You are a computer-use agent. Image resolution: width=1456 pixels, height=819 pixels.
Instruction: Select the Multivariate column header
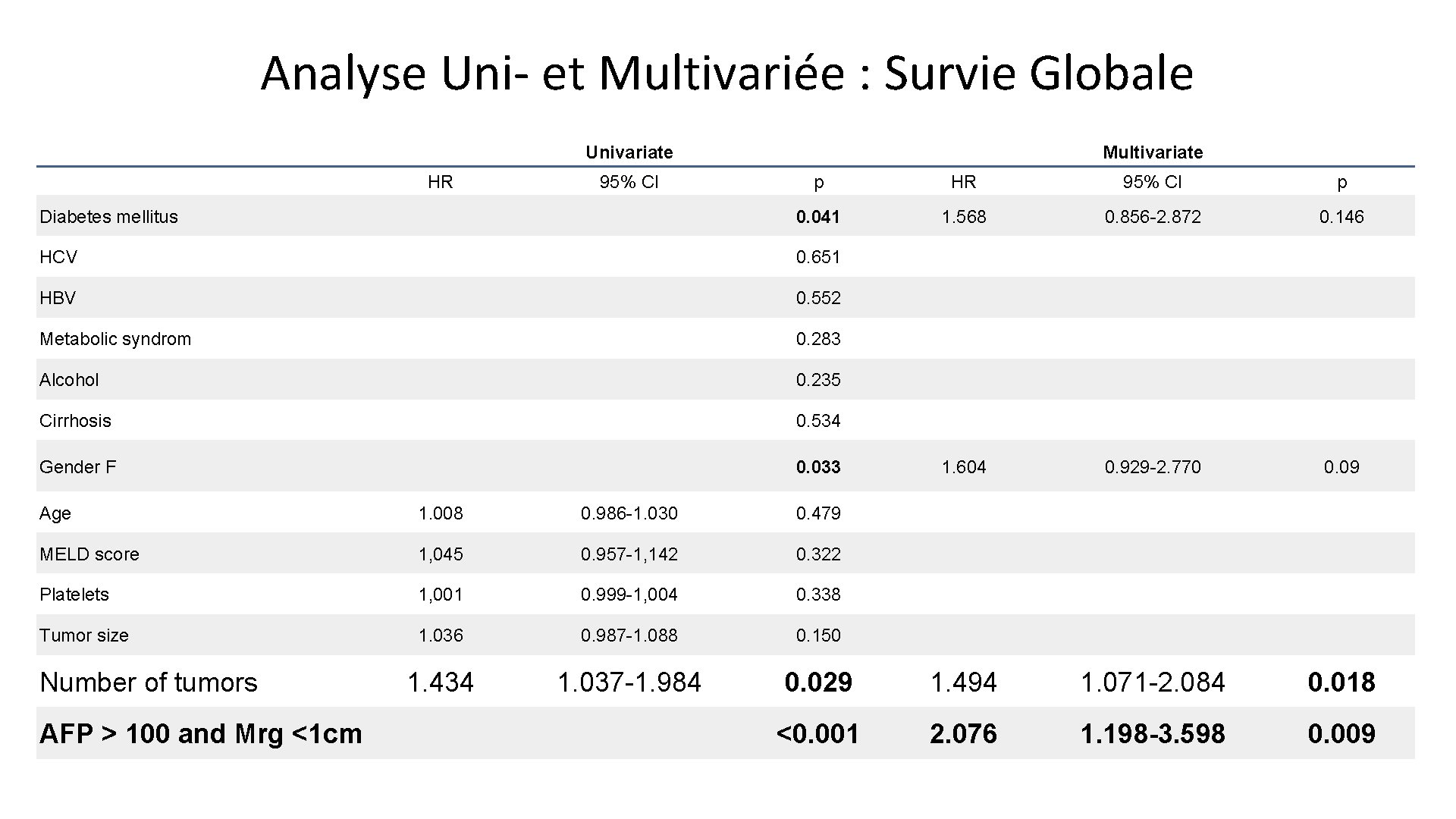coord(1153,152)
